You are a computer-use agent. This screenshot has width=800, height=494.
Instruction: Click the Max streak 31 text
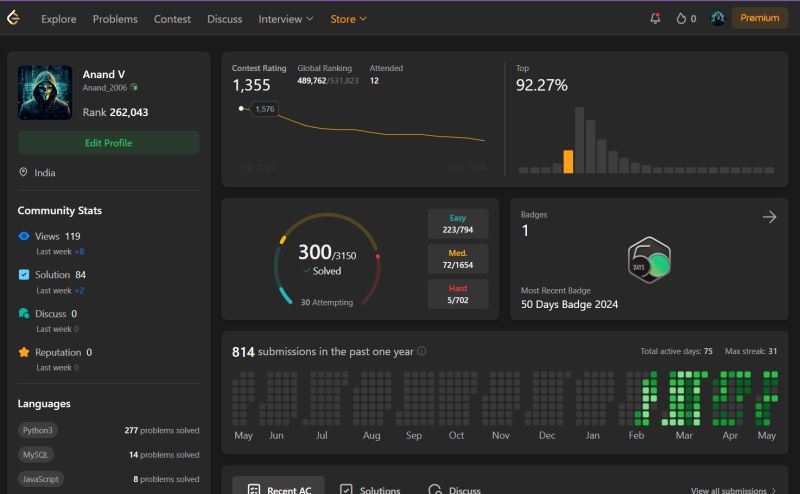(x=751, y=351)
